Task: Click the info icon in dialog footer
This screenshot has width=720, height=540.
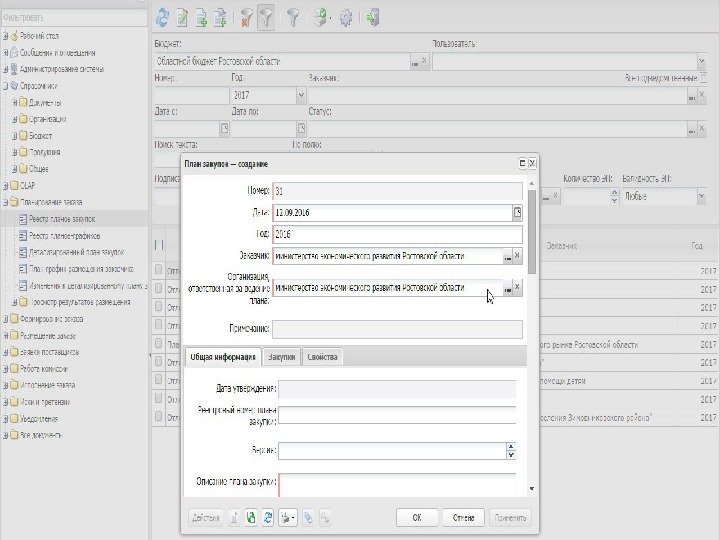Action: click(234, 518)
